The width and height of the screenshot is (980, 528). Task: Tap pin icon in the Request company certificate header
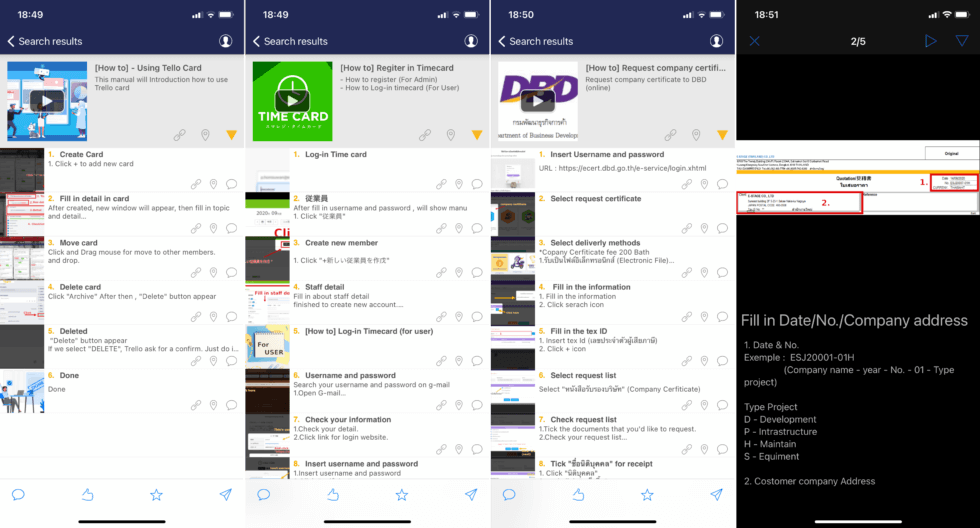696,135
